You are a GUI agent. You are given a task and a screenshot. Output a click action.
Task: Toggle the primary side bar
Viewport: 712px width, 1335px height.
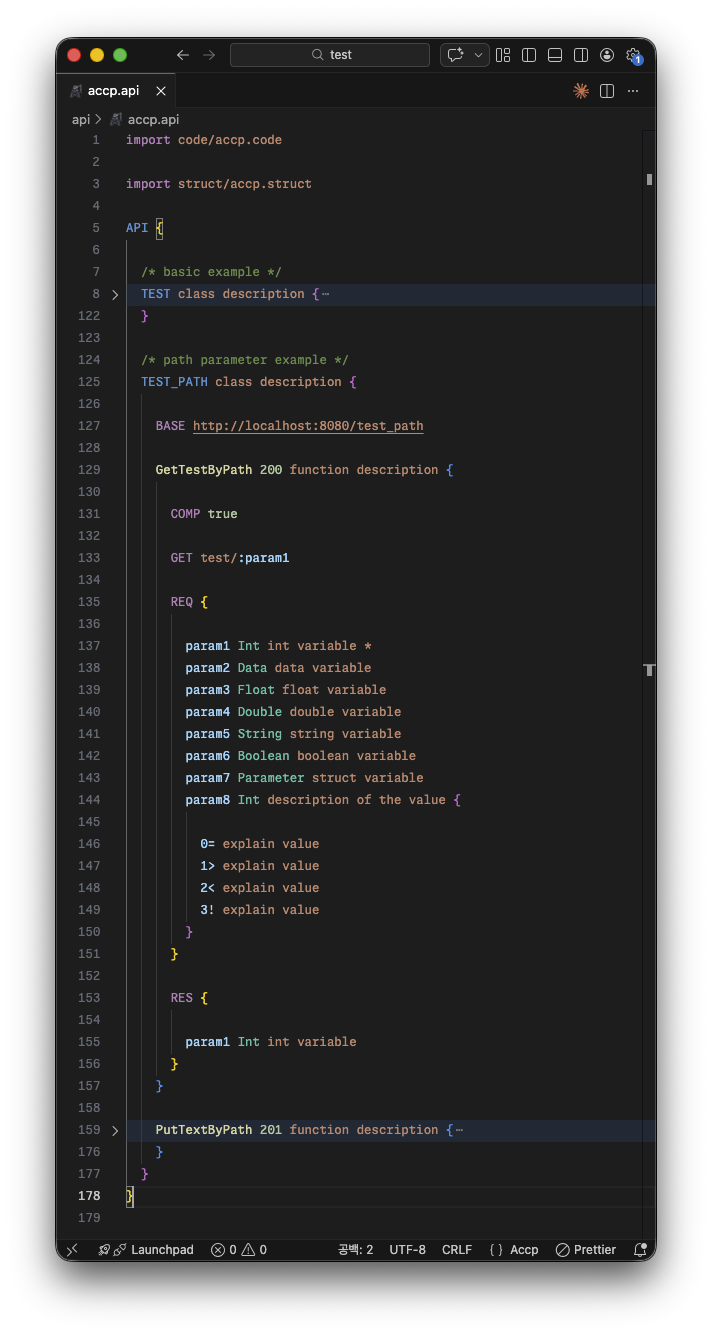(x=529, y=55)
